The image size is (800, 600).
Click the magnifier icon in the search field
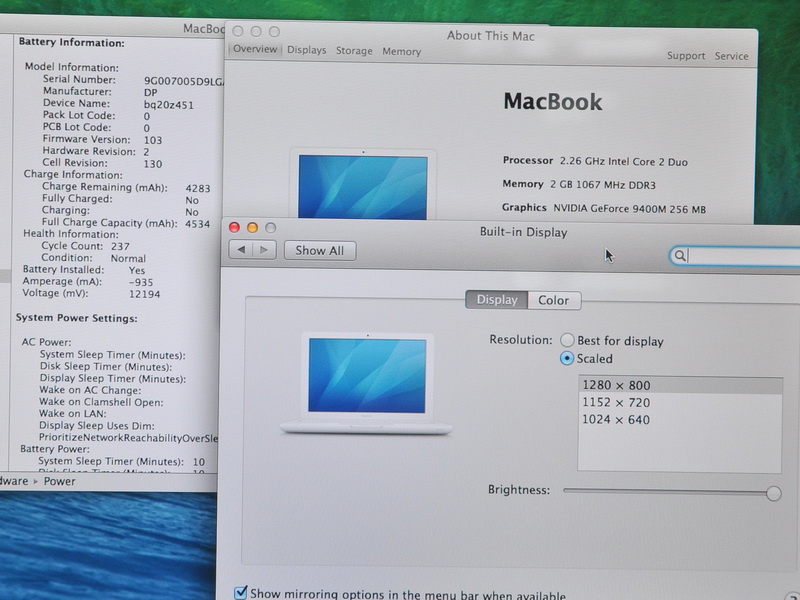[680, 255]
